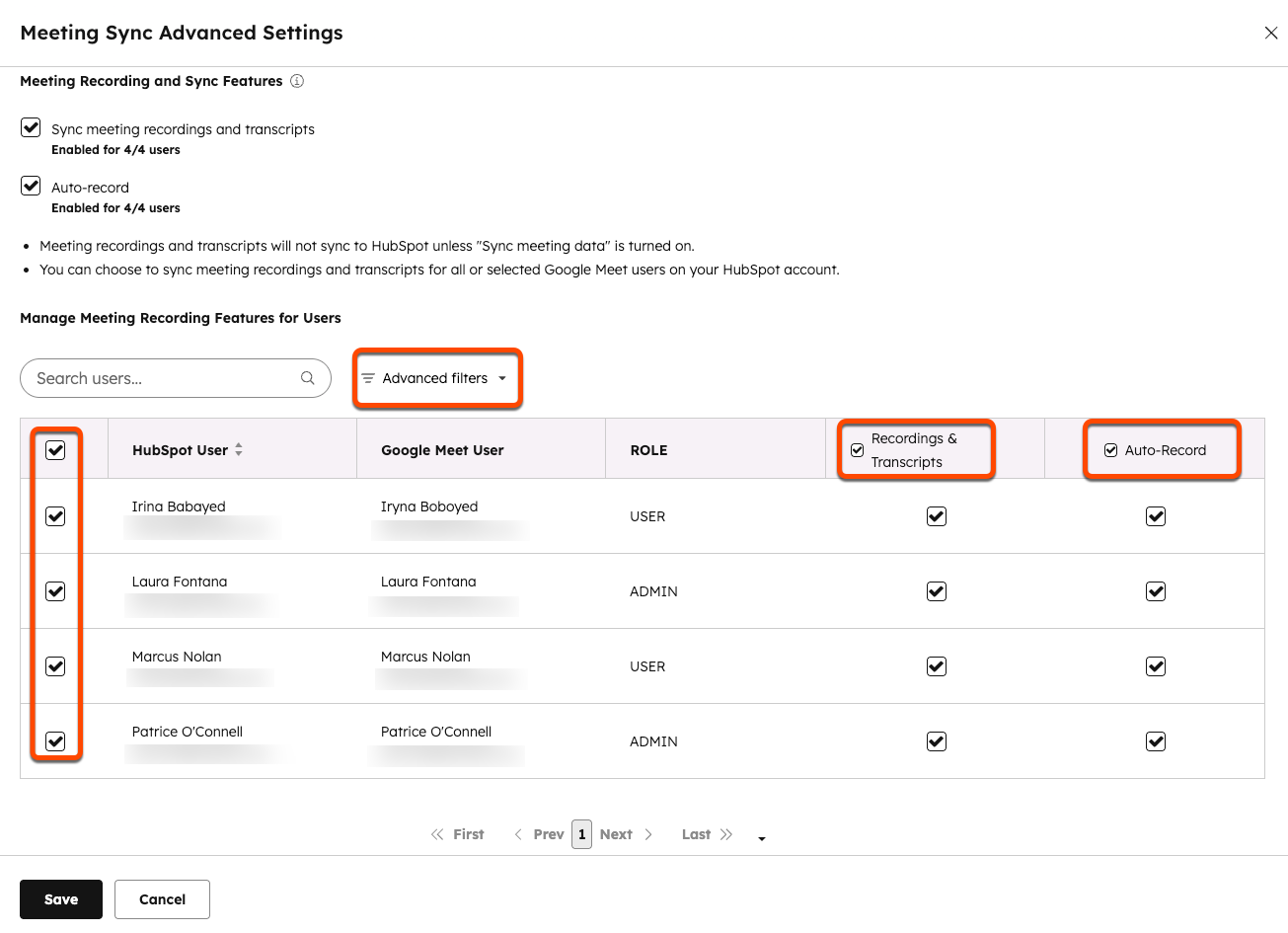Image resolution: width=1288 pixels, height=933 pixels.
Task: Jump to last page using double chevron
Action: point(726,834)
